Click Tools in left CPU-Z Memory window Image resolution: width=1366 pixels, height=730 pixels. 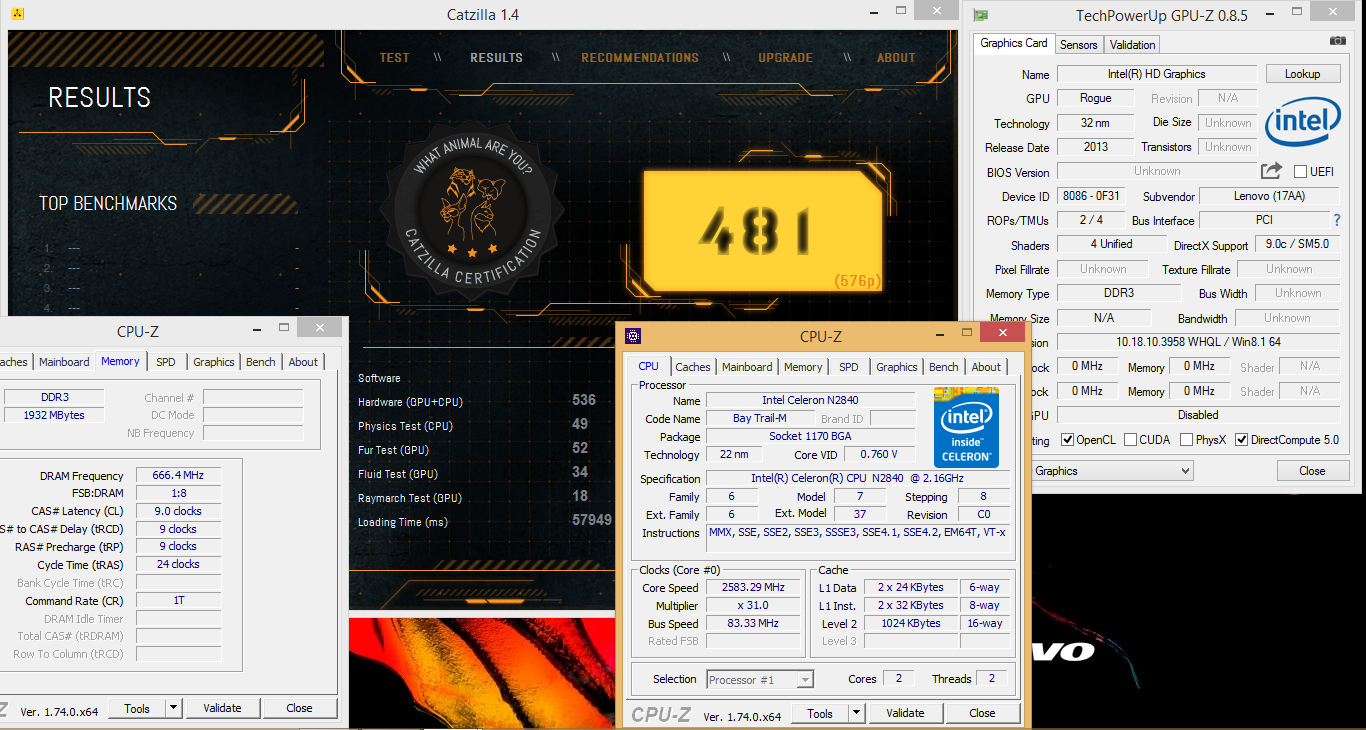137,708
